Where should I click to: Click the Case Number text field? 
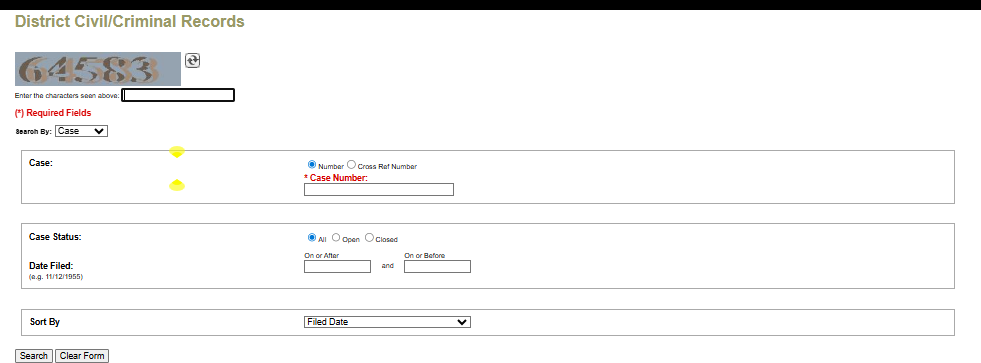point(379,190)
